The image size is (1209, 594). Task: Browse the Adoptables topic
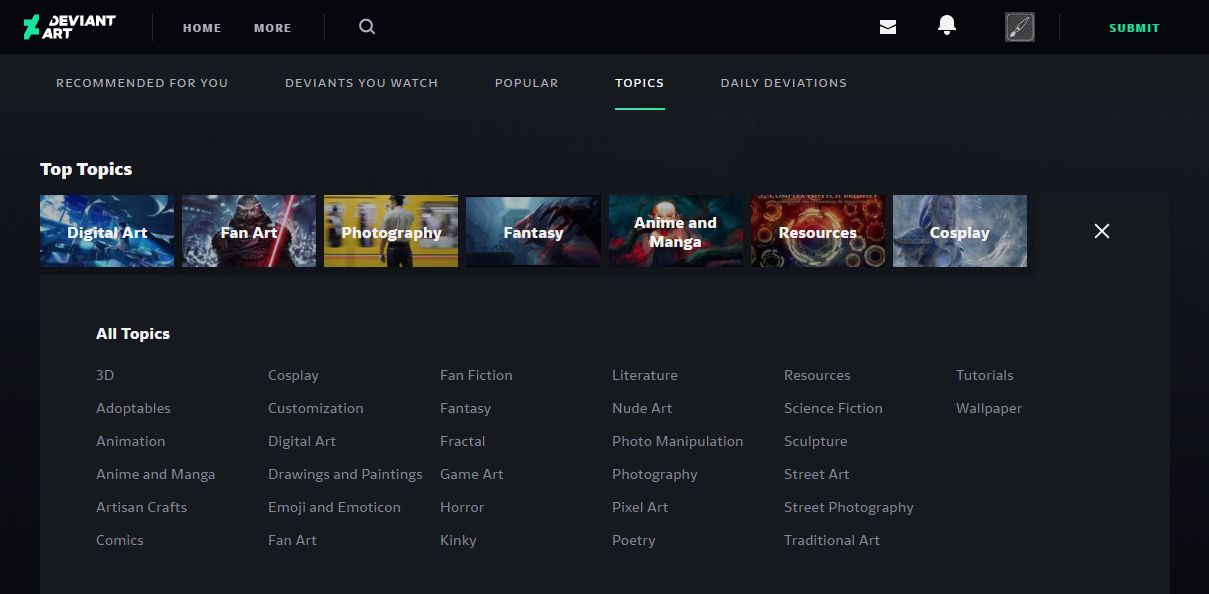(x=133, y=408)
